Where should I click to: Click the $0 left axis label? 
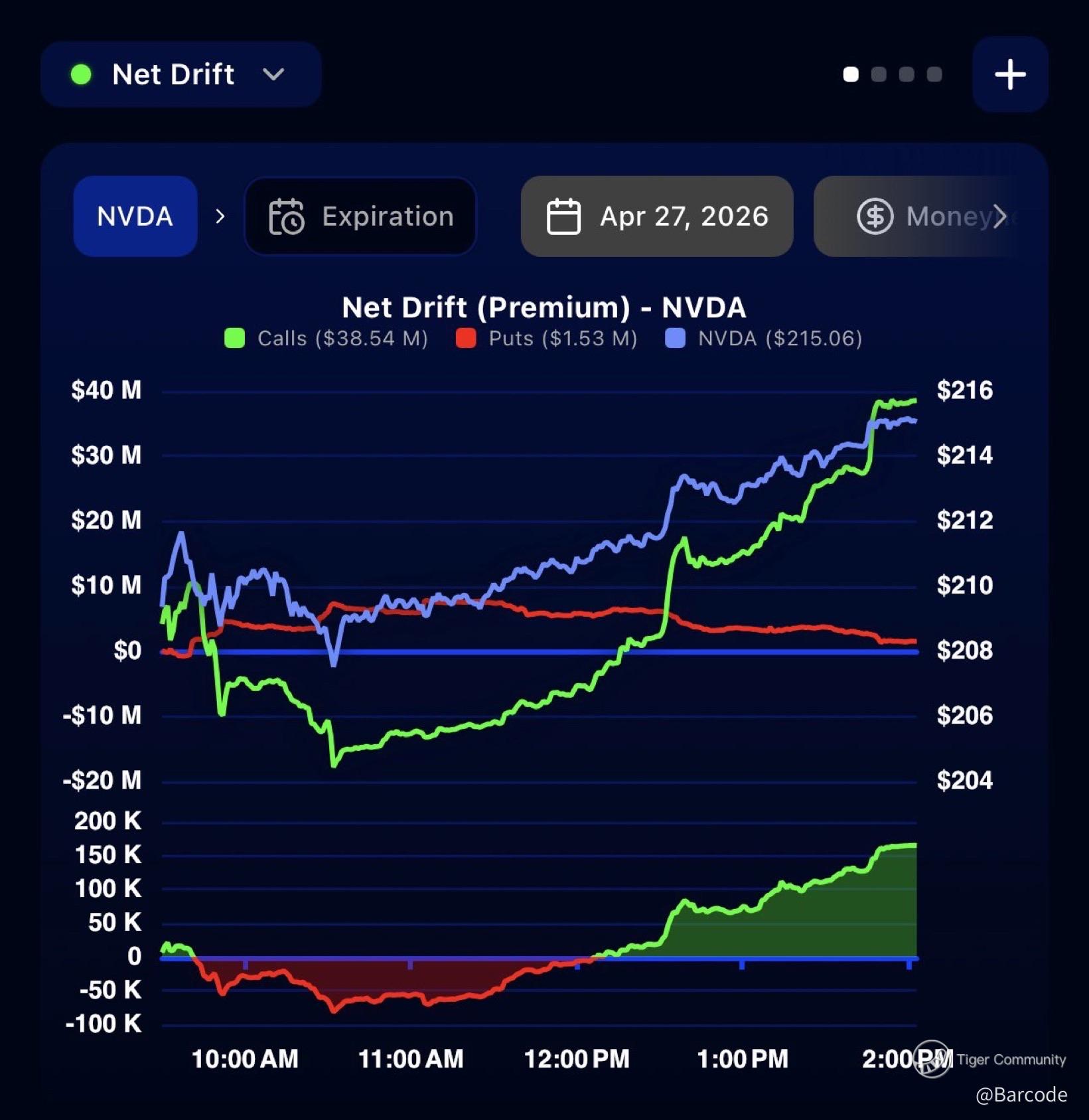127,651
